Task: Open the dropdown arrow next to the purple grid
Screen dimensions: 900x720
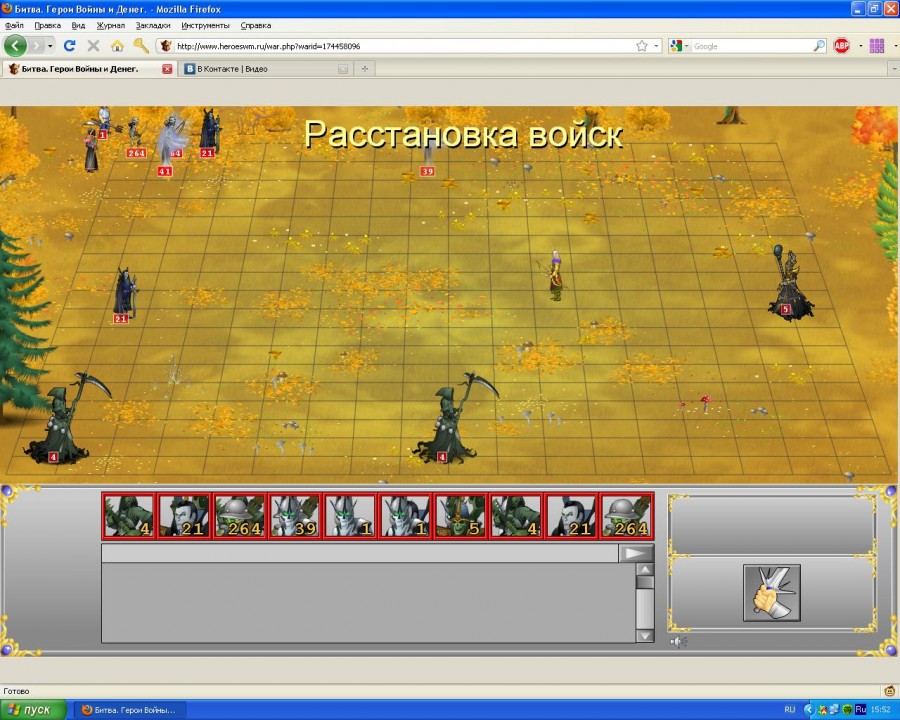Action: [x=895, y=46]
